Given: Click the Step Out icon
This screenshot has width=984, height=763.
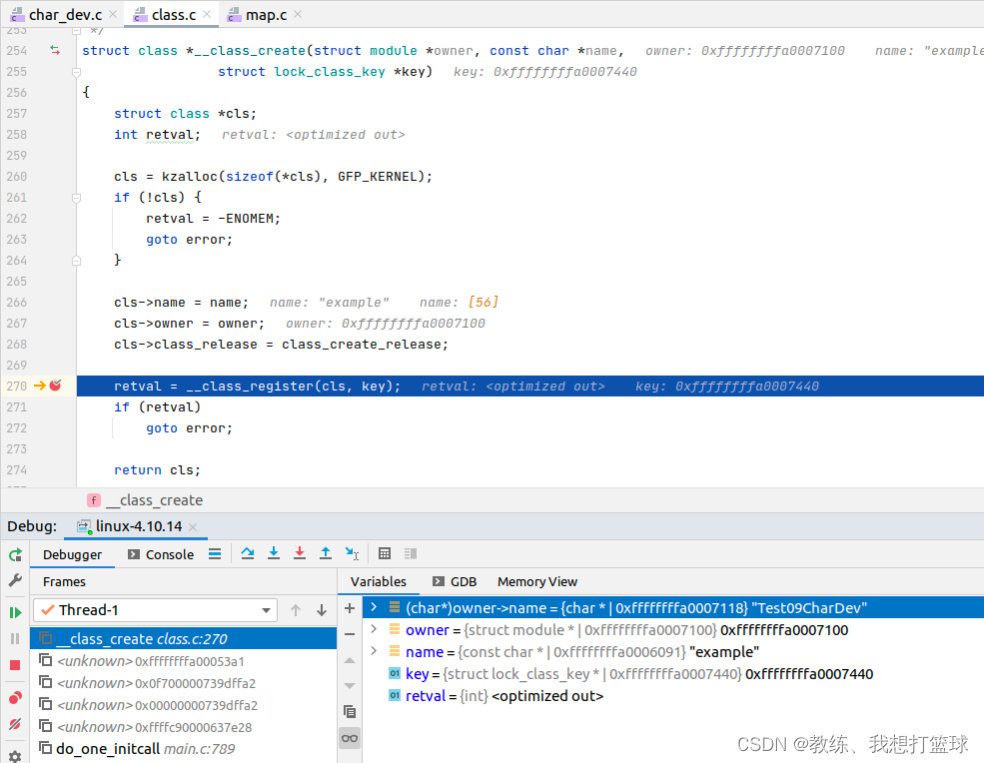Looking at the screenshot, I should click(x=325, y=553).
